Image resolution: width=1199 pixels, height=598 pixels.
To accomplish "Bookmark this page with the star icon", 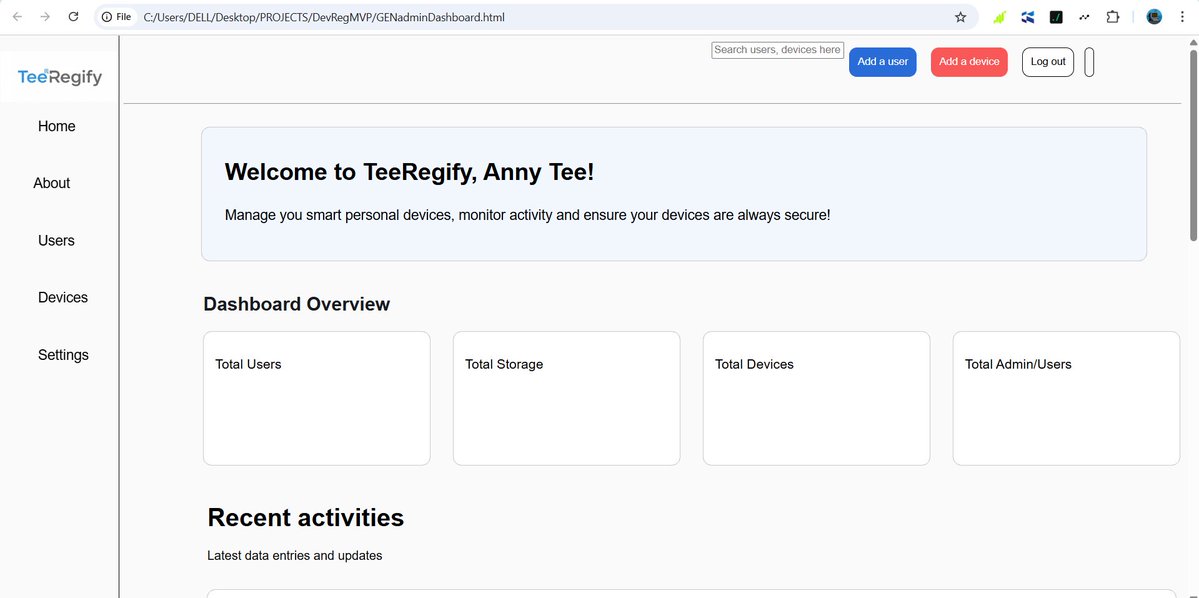I will click(x=960, y=17).
